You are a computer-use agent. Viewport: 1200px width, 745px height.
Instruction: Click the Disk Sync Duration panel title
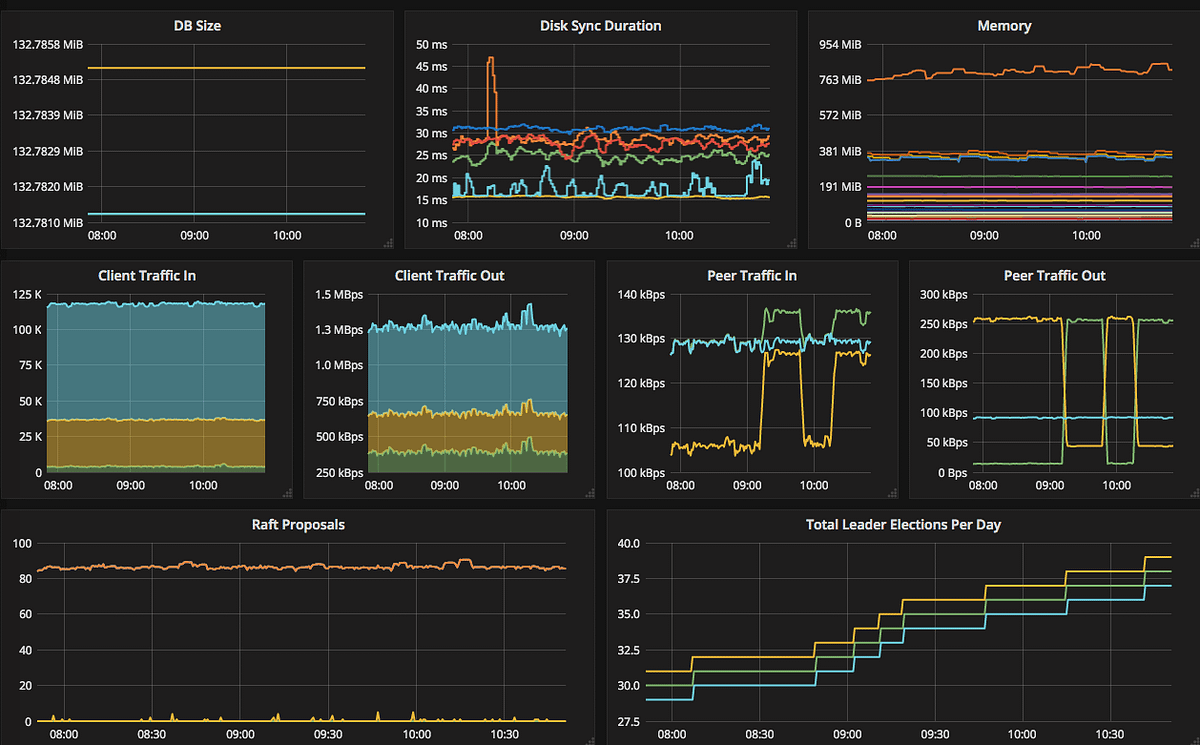tap(600, 25)
